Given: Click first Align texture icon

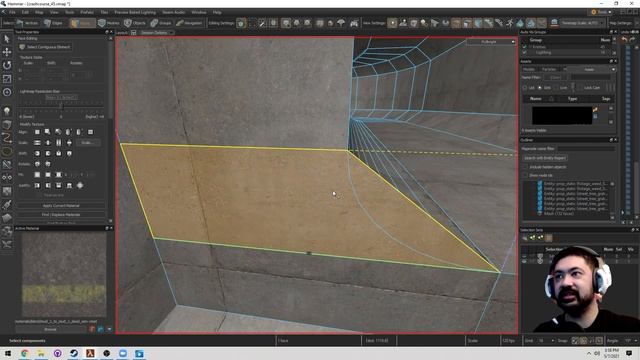Looking at the screenshot, I should click(x=37, y=132).
